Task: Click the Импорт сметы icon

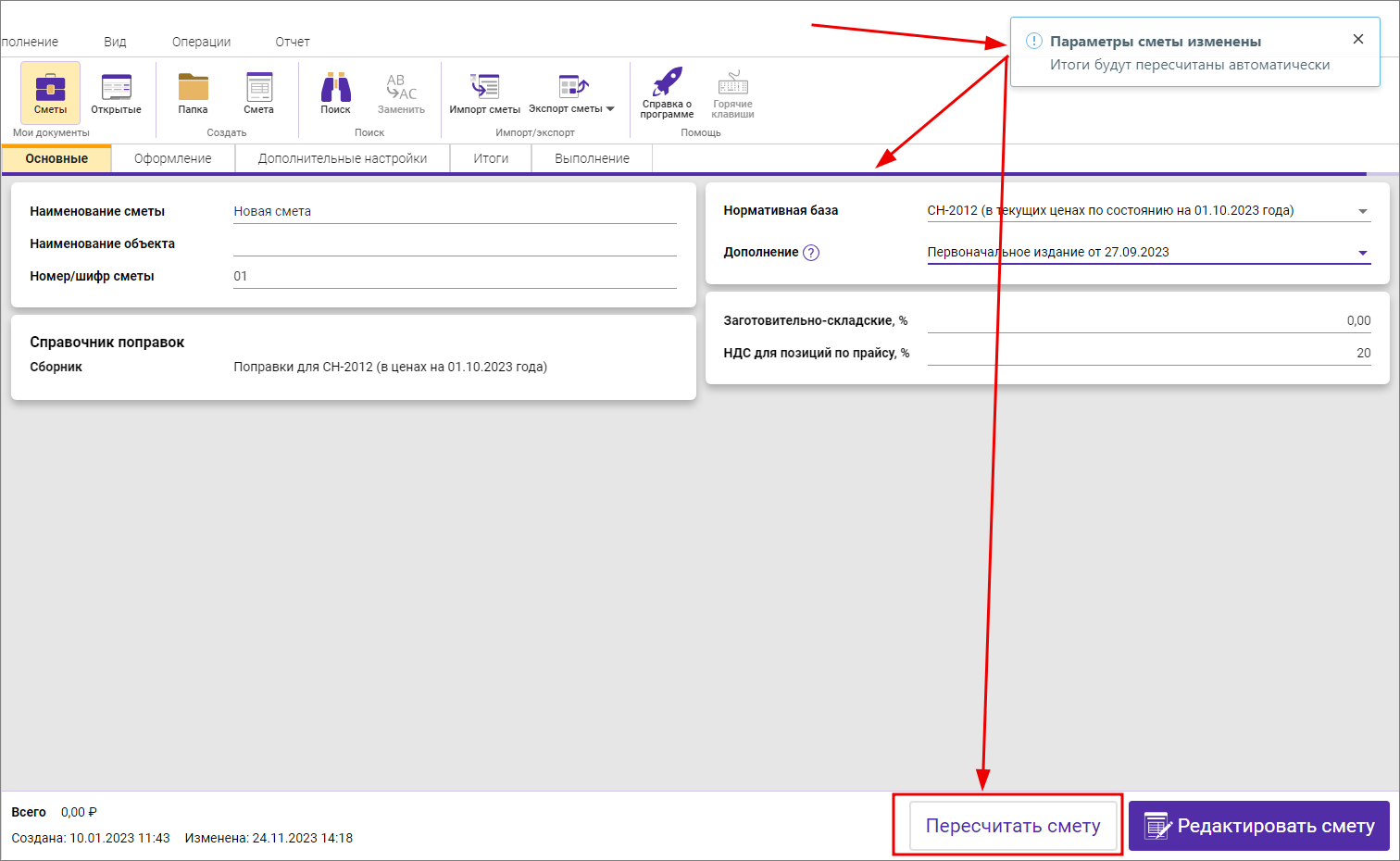Action: click(x=484, y=93)
